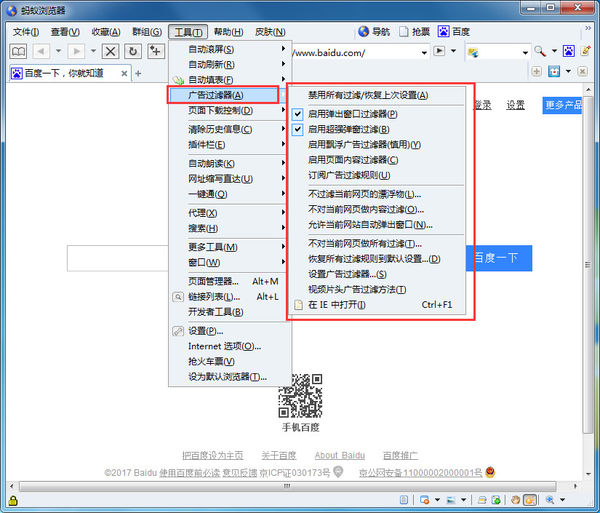Open the 皮肤(N) menu
600x513 pixels.
[270, 32]
